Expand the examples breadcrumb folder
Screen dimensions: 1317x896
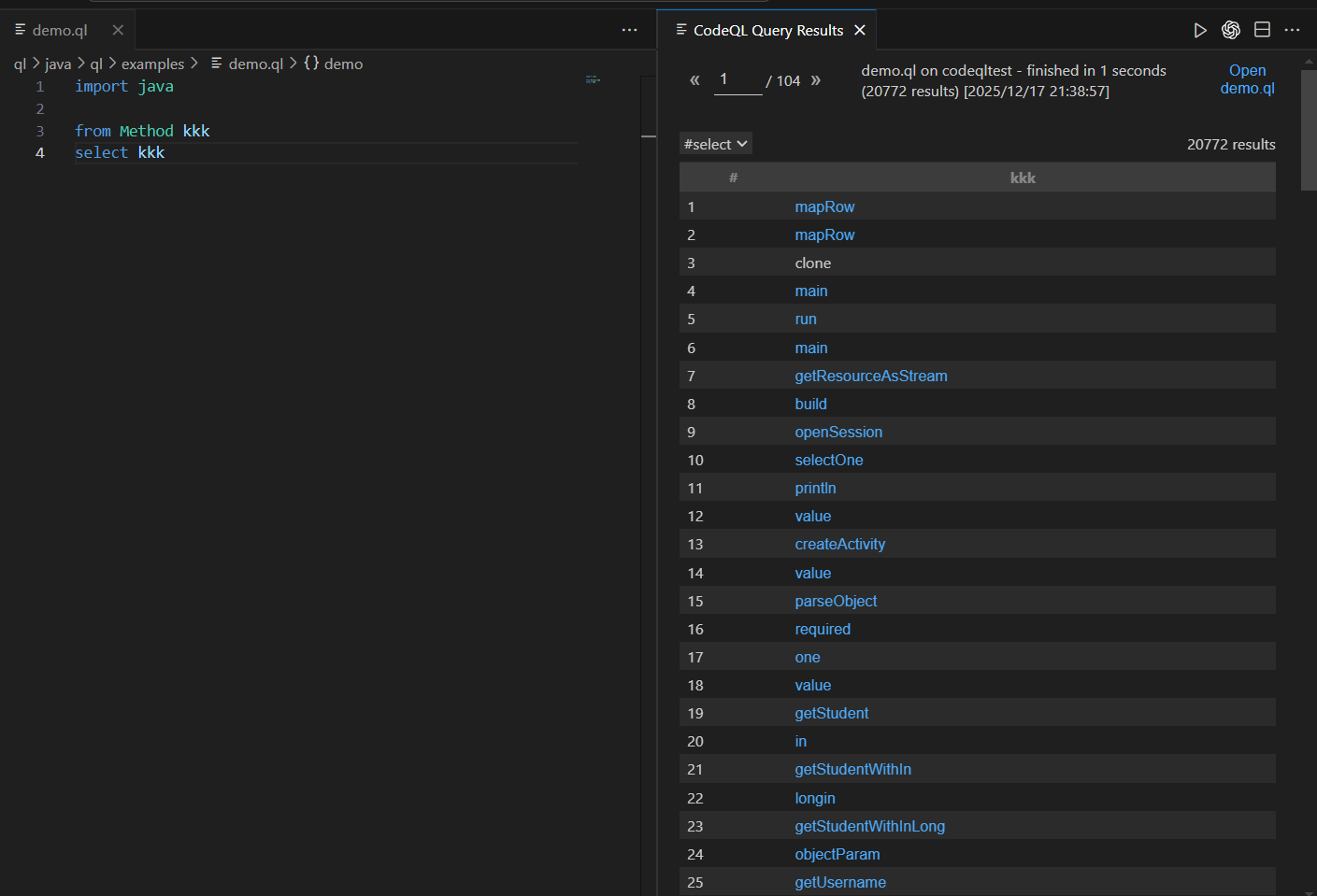pos(152,64)
